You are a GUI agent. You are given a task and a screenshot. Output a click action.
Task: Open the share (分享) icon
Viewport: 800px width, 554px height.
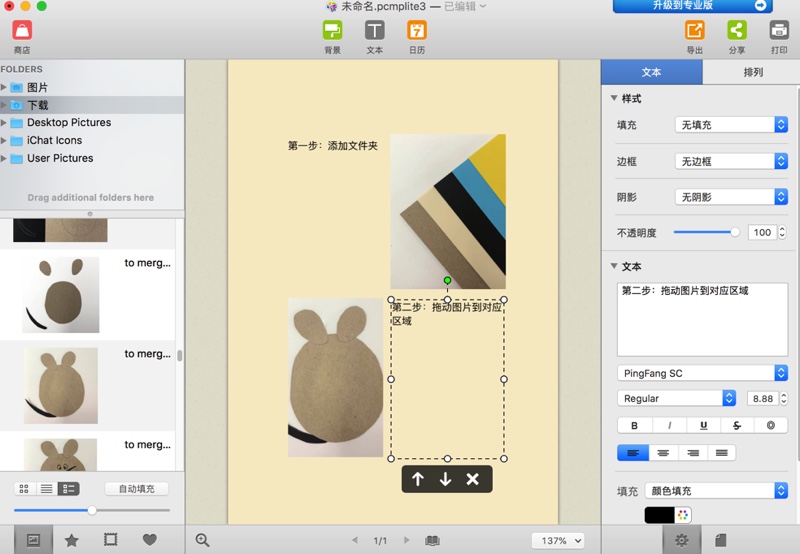737,30
